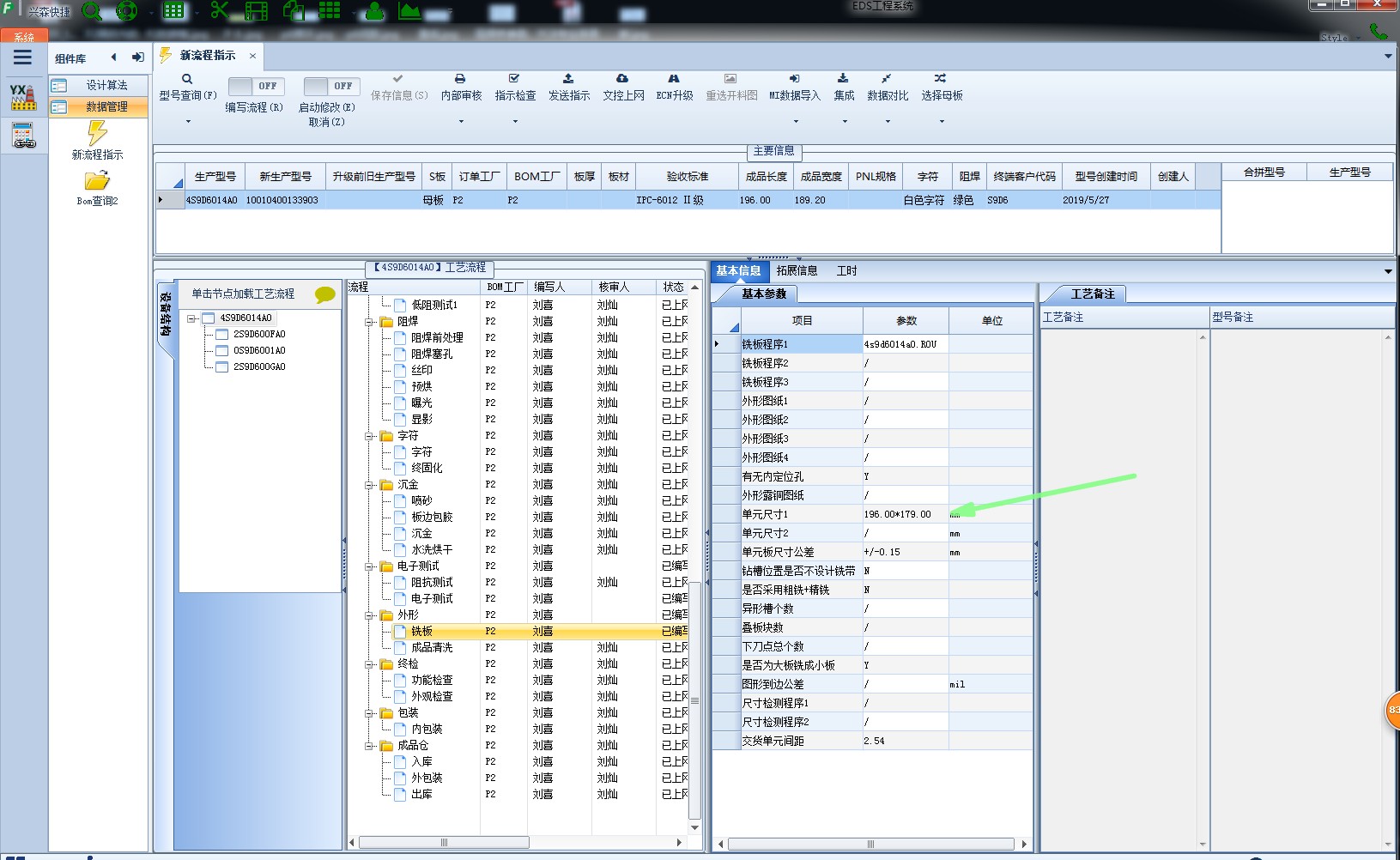
Task: Switch to the 工时 tab
Action: pos(846,270)
